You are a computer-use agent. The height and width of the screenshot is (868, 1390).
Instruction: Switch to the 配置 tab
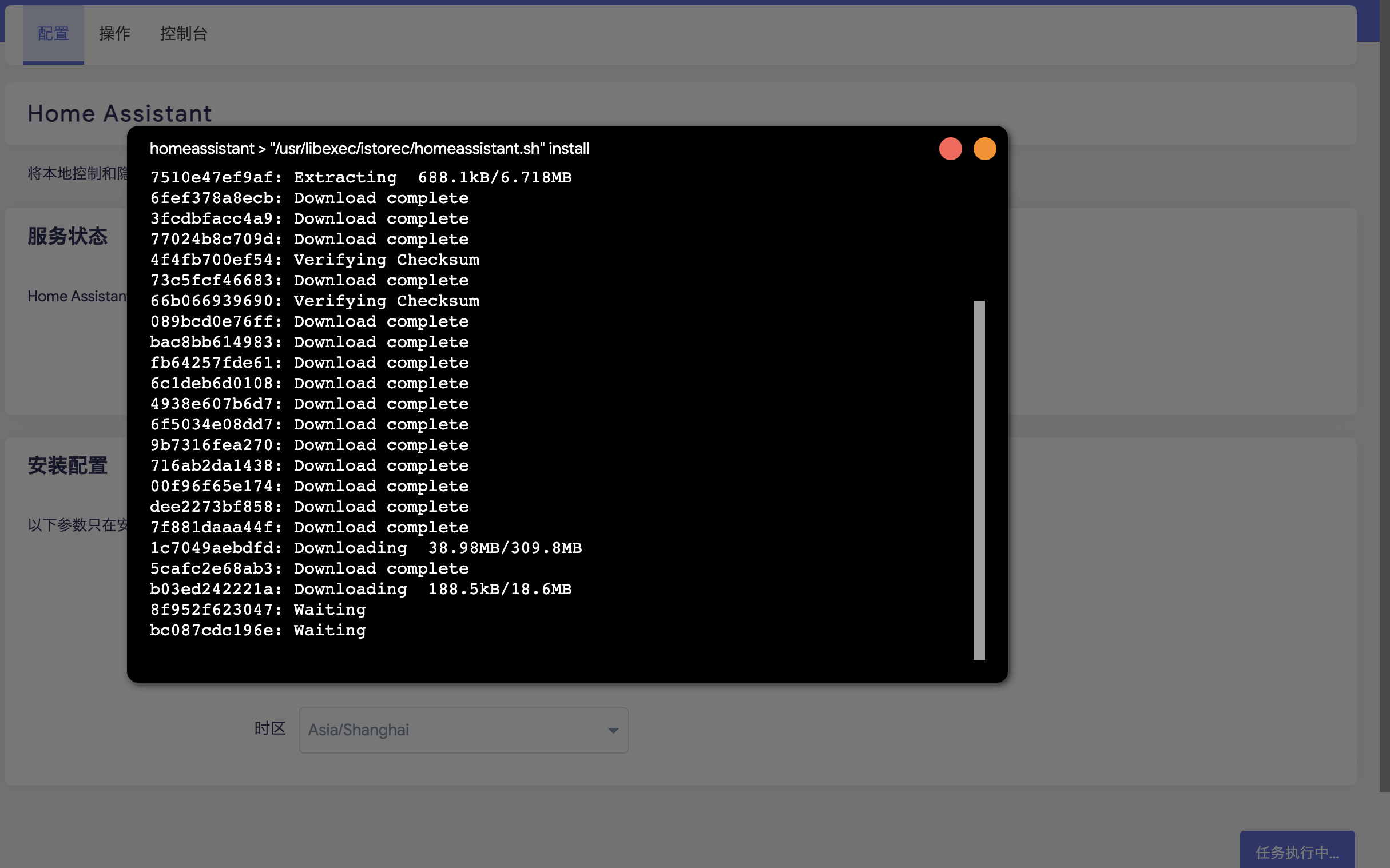point(53,34)
